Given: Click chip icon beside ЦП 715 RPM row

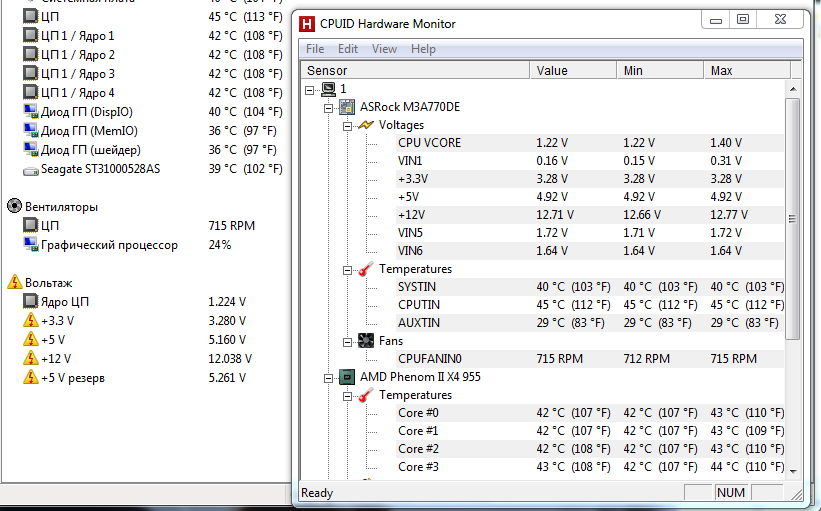Looking at the screenshot, I should pyautogui.click(x=31, y=225).
